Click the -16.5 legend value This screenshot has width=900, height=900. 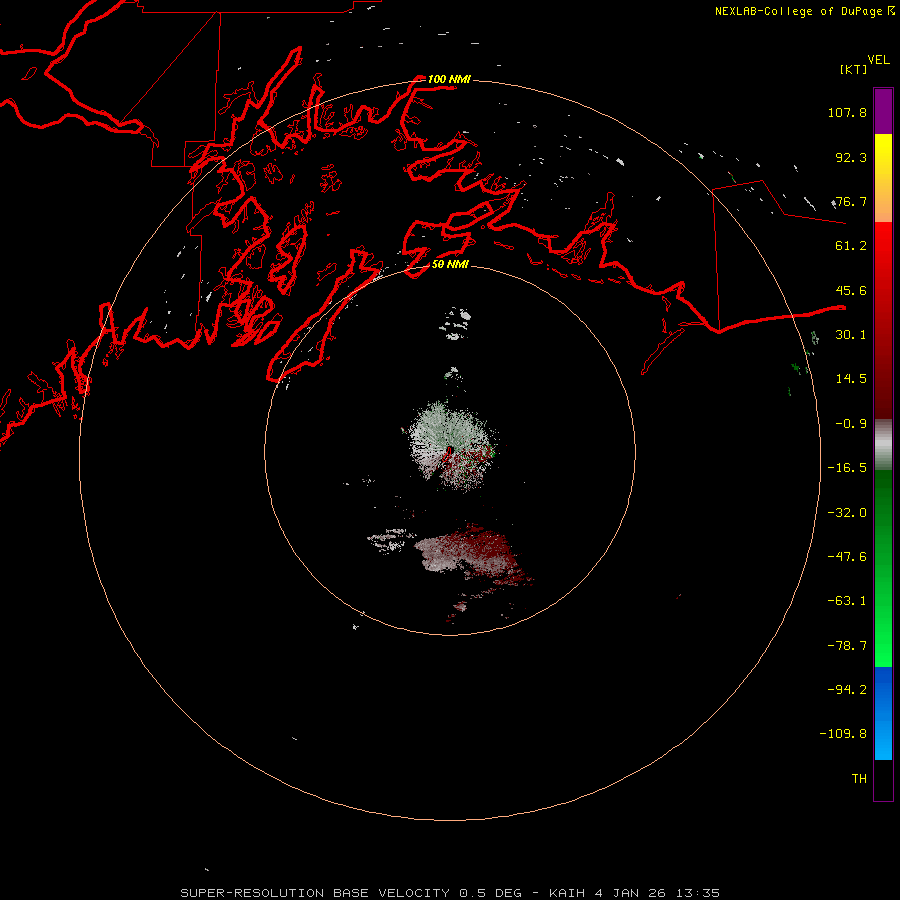click(847, 468)
